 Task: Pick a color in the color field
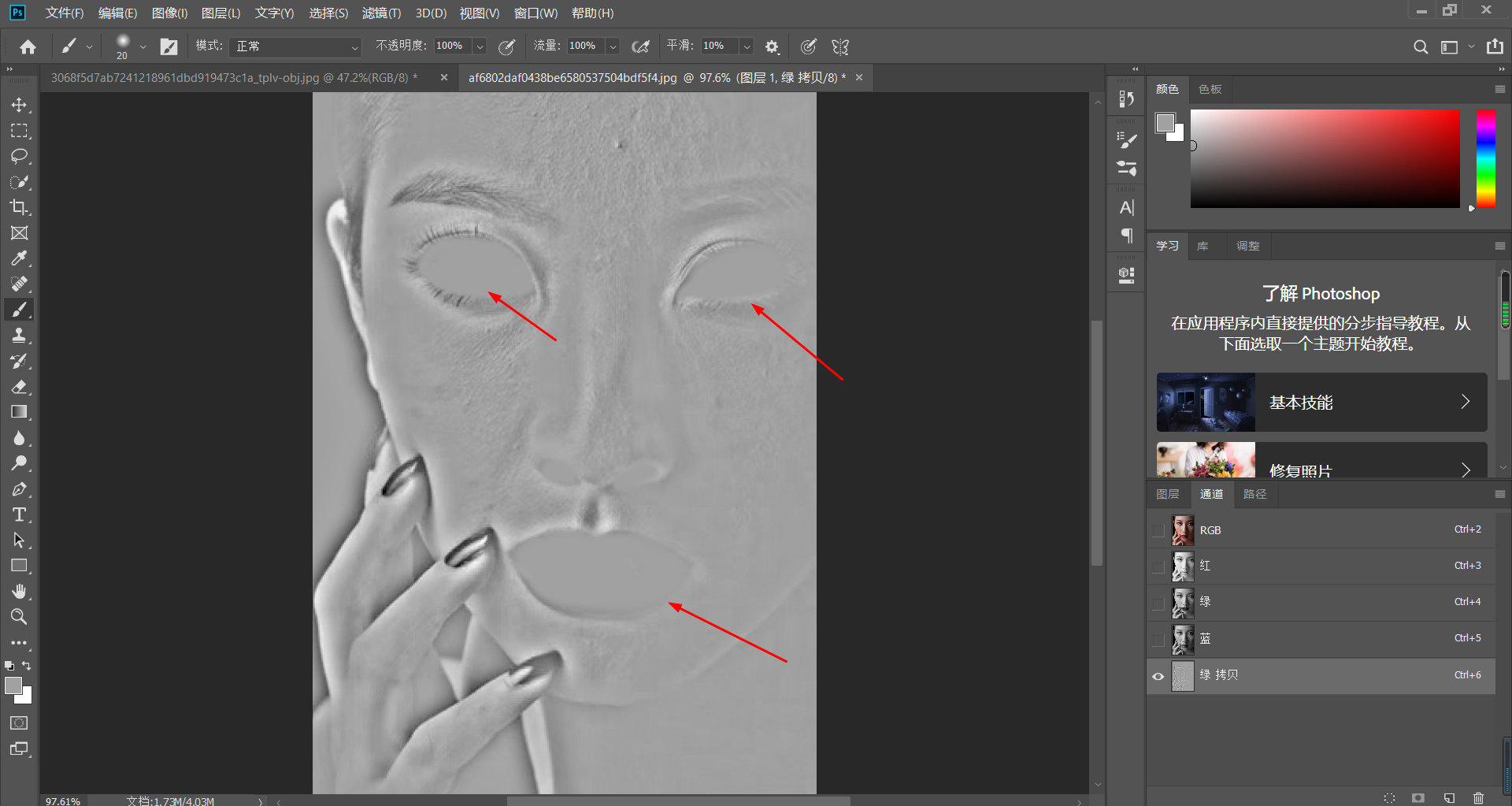(1325, 159)
